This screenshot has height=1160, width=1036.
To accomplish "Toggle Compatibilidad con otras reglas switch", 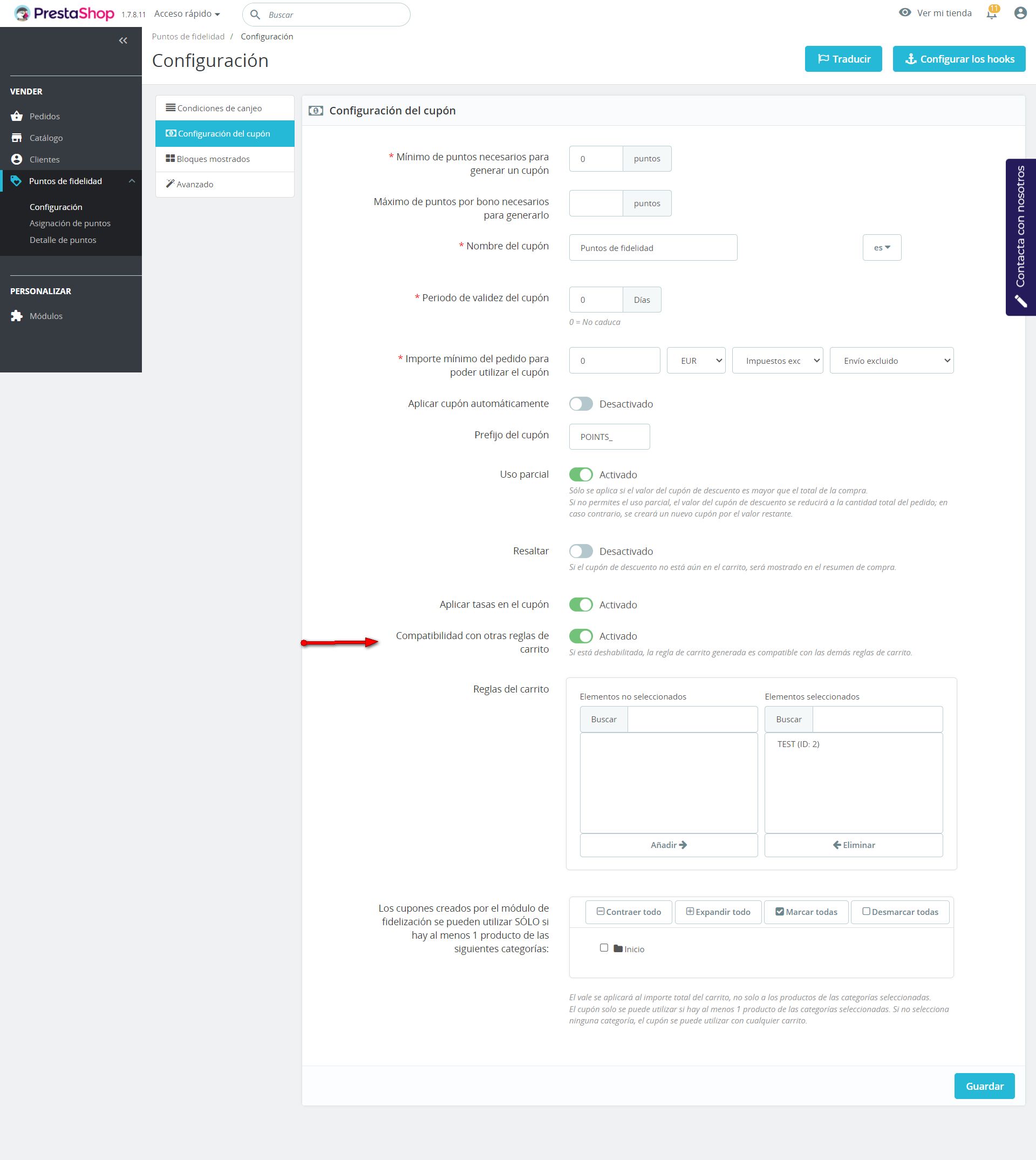I will click(581, 636).
